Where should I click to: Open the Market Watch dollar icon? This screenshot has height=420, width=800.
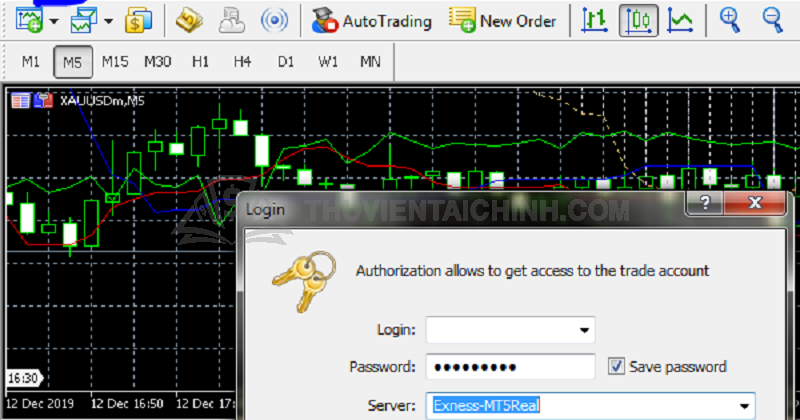point(138,21)
